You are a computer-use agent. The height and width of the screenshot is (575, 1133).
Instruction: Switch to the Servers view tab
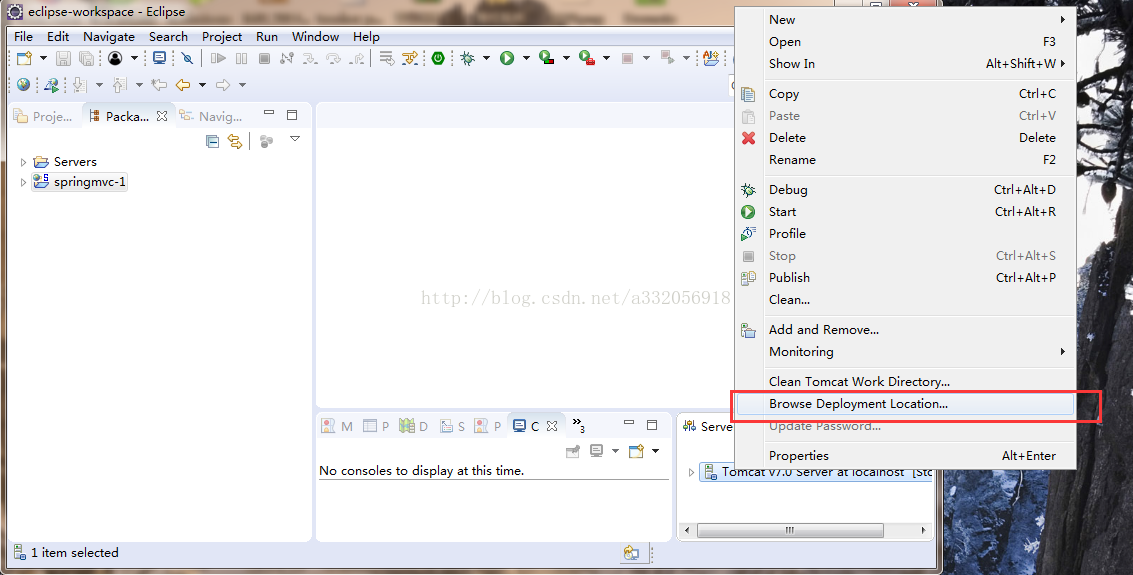[x=708, y=427]
